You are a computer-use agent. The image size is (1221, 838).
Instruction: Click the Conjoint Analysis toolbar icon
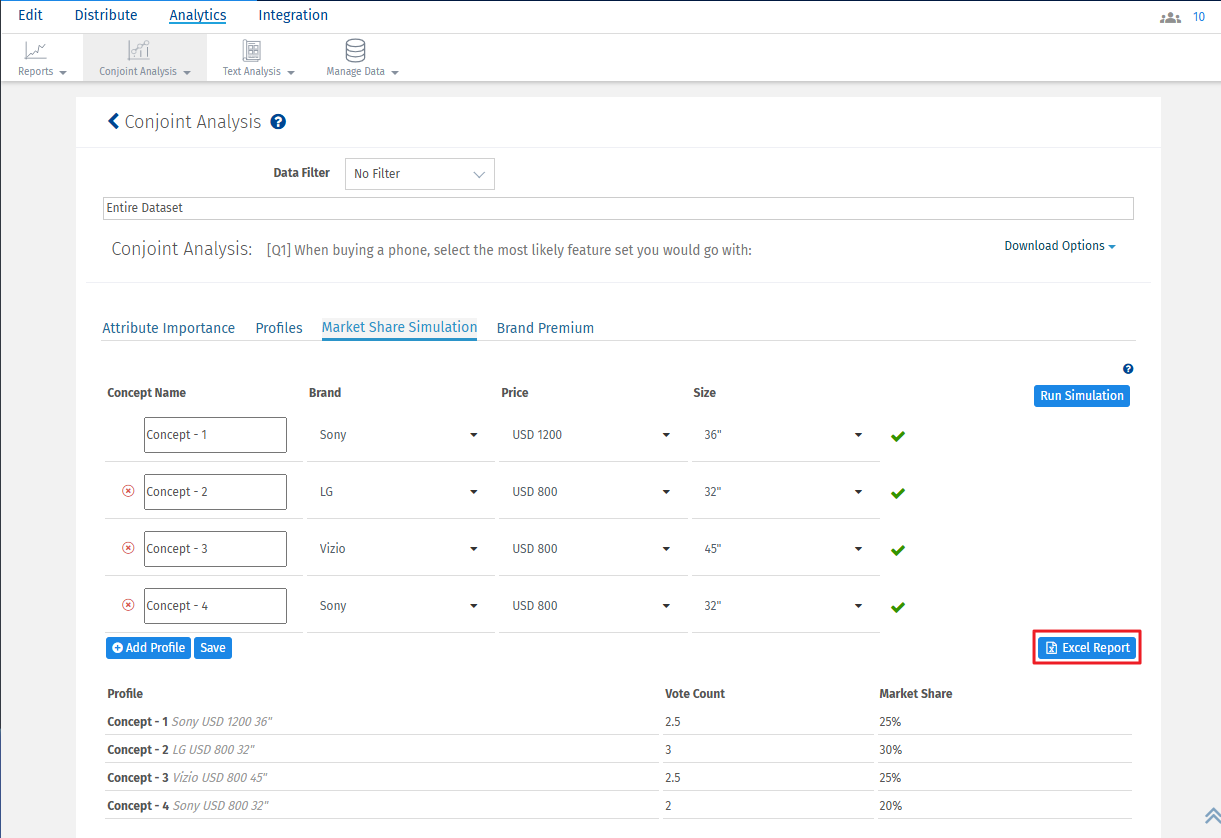[x=138, y=50]
